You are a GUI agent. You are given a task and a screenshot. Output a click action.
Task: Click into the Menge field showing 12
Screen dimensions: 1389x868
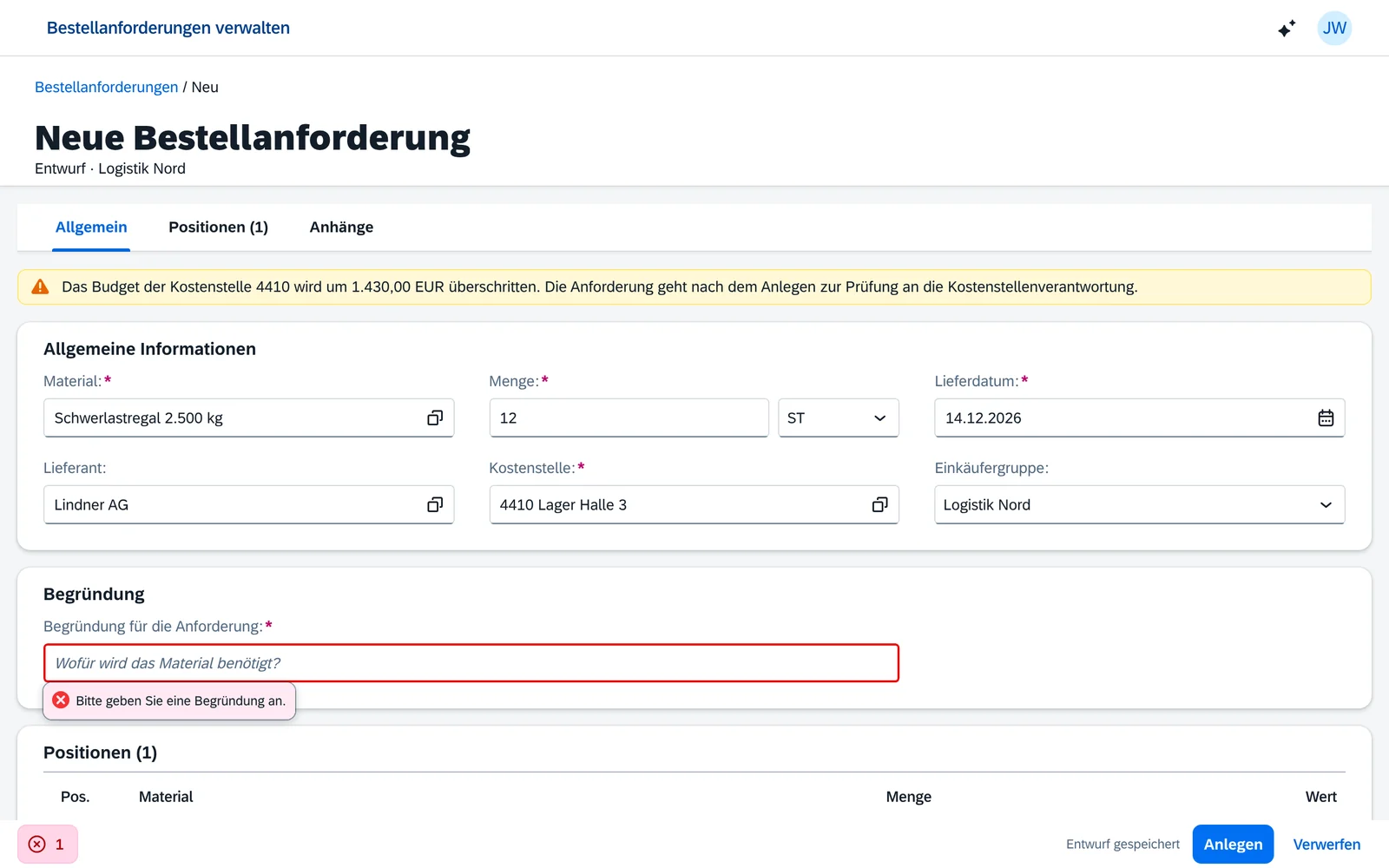pos(629,418)
